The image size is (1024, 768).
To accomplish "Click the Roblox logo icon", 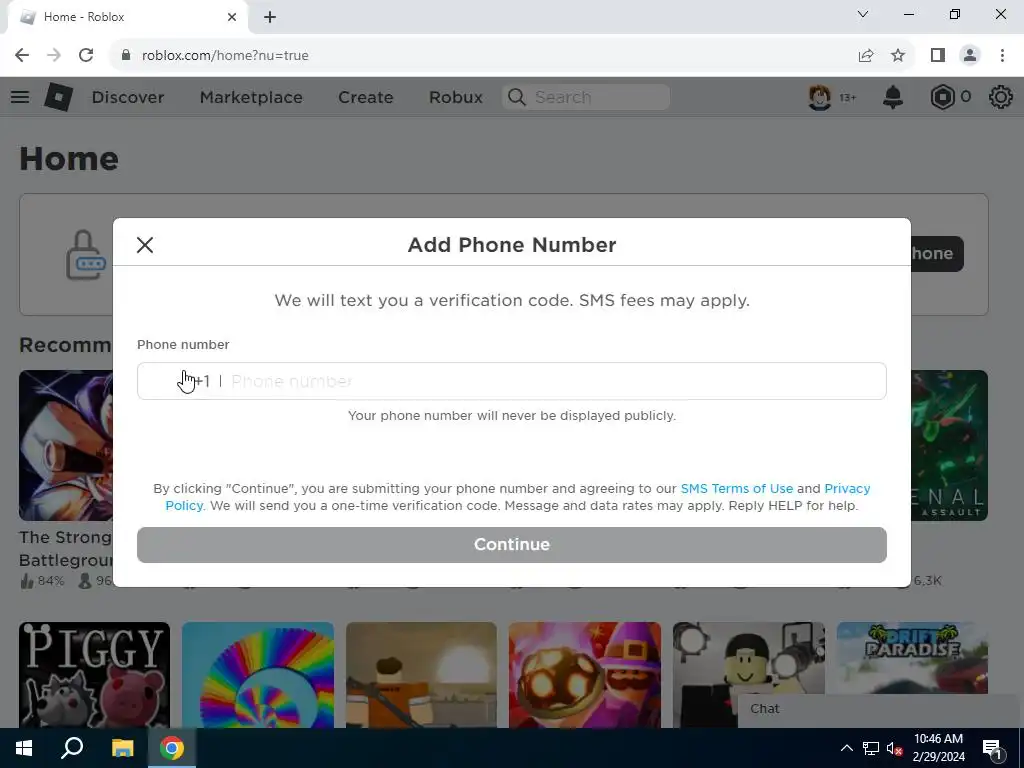I will [59, 97].
